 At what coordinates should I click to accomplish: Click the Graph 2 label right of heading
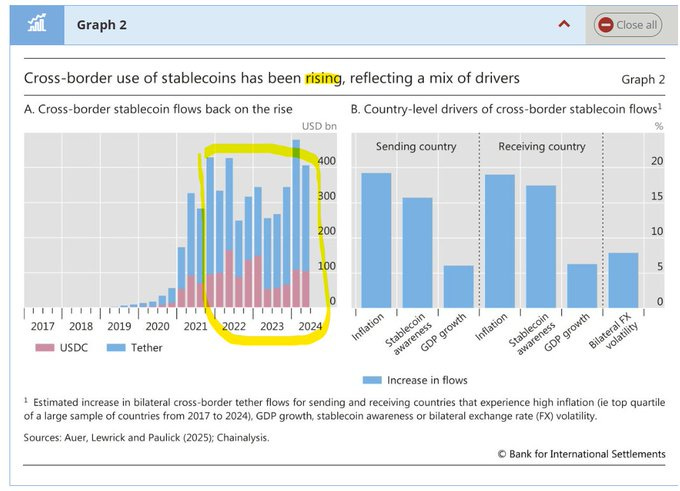pyautogui.click(x=643, y=80)
